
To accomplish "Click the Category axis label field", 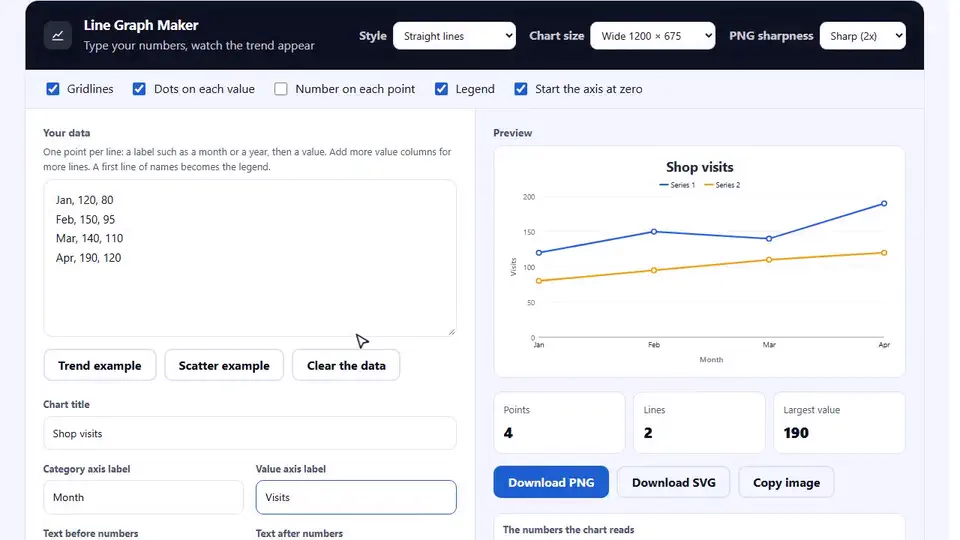I will pyautogui.click(x=143, y=497).
